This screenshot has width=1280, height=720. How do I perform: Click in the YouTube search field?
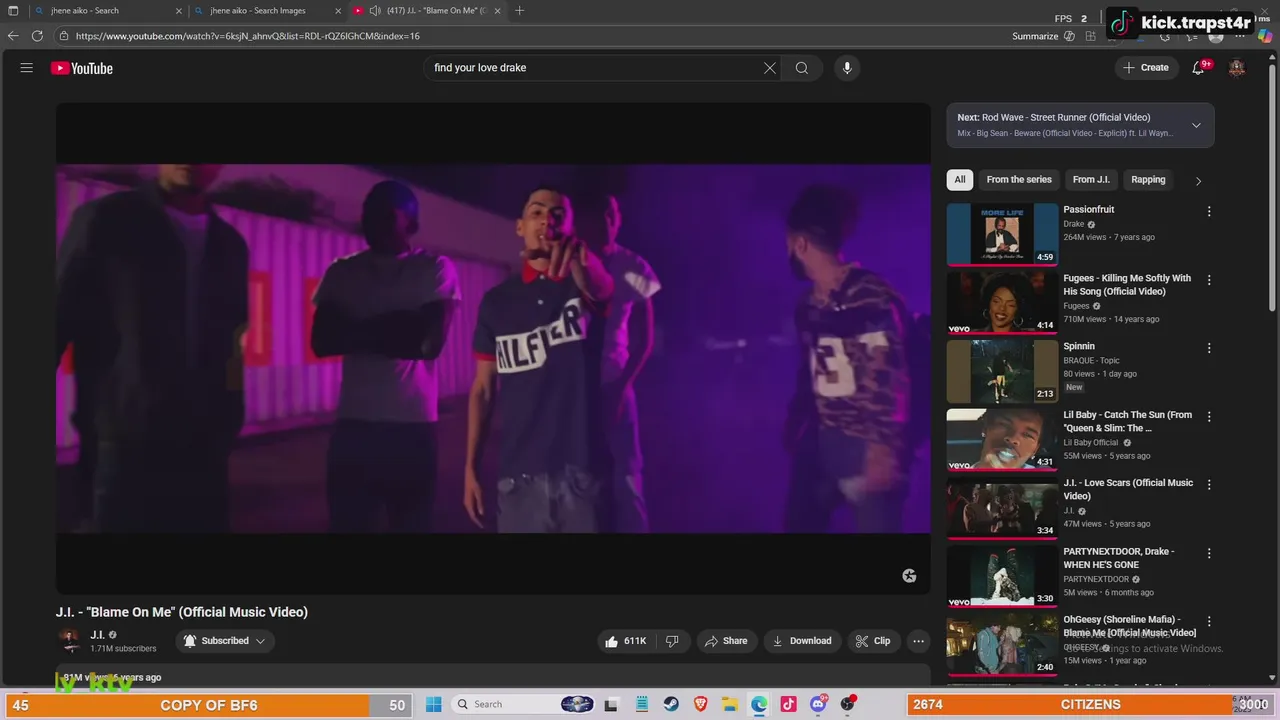[595, 68]
